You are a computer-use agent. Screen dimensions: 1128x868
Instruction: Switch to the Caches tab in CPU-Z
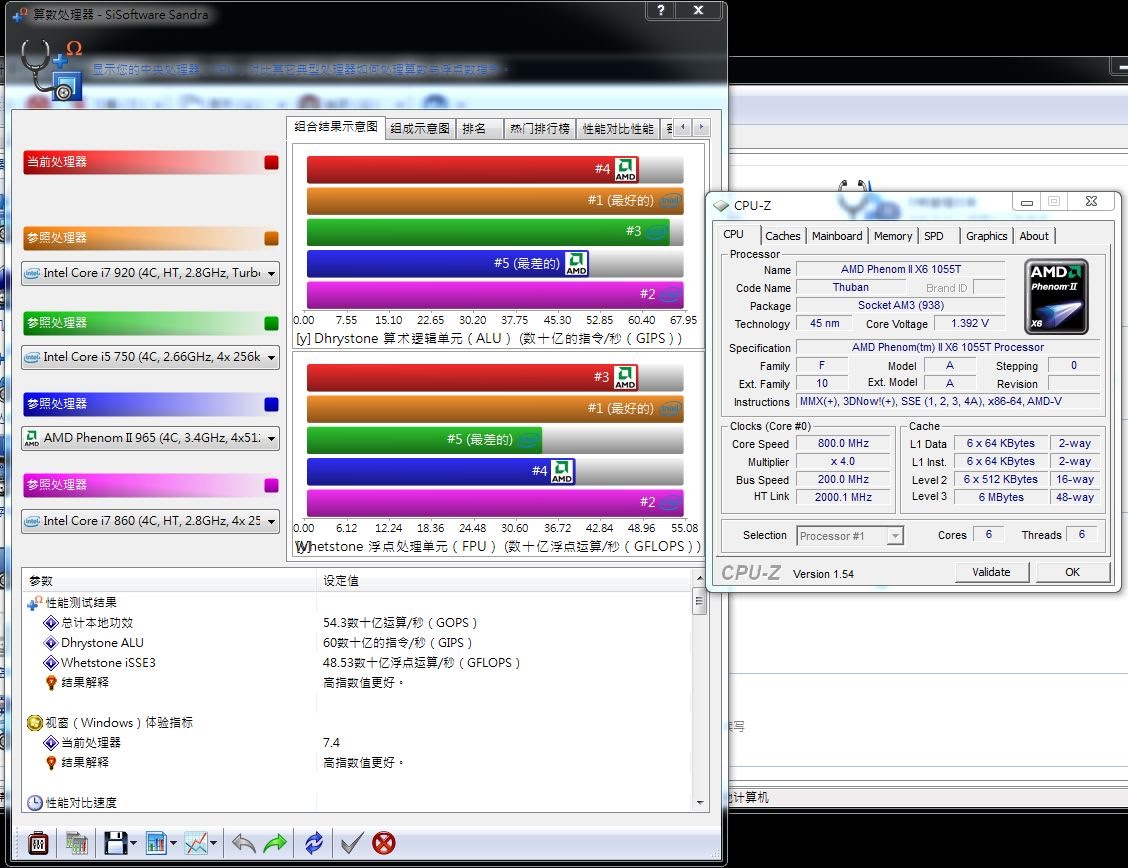(x=783, y=236)
